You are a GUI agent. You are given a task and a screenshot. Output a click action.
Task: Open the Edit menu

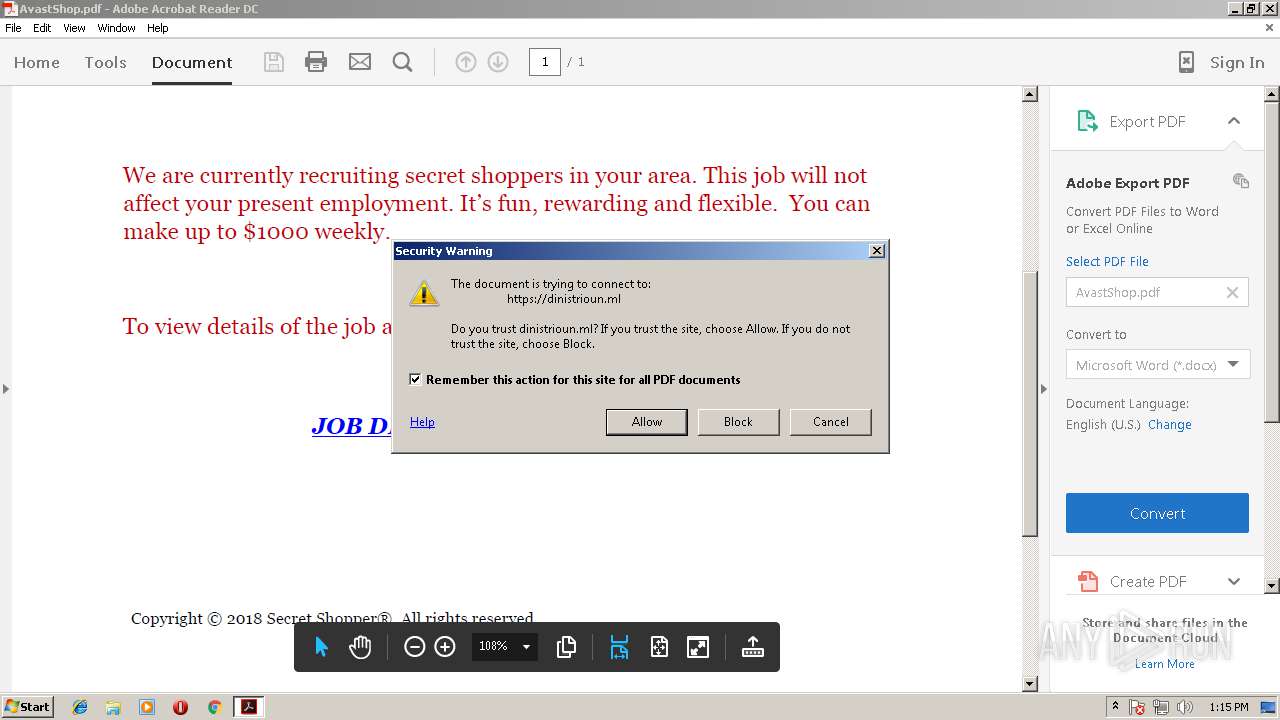coord(42,28)
